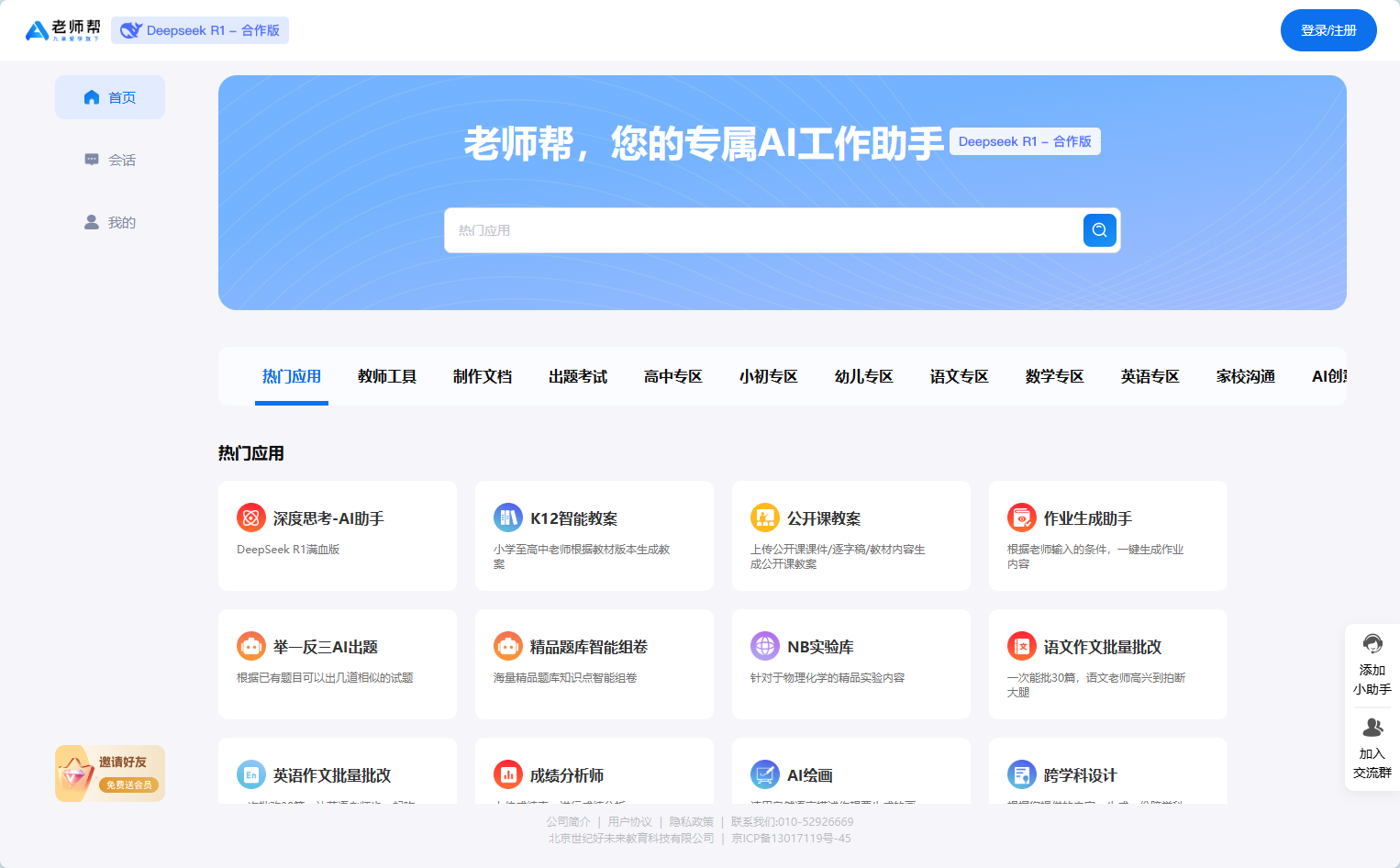The width and height of the screenshot is (1400, 868).
Task: Switch to the 教师工具 tab
Action: point(387,376)
